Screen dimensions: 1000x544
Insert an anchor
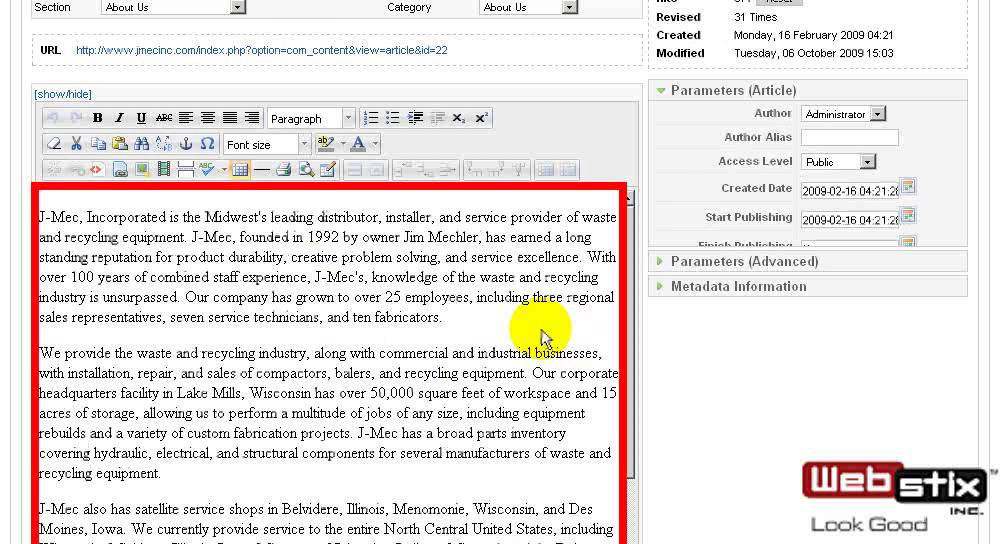(x=186, y=144)
